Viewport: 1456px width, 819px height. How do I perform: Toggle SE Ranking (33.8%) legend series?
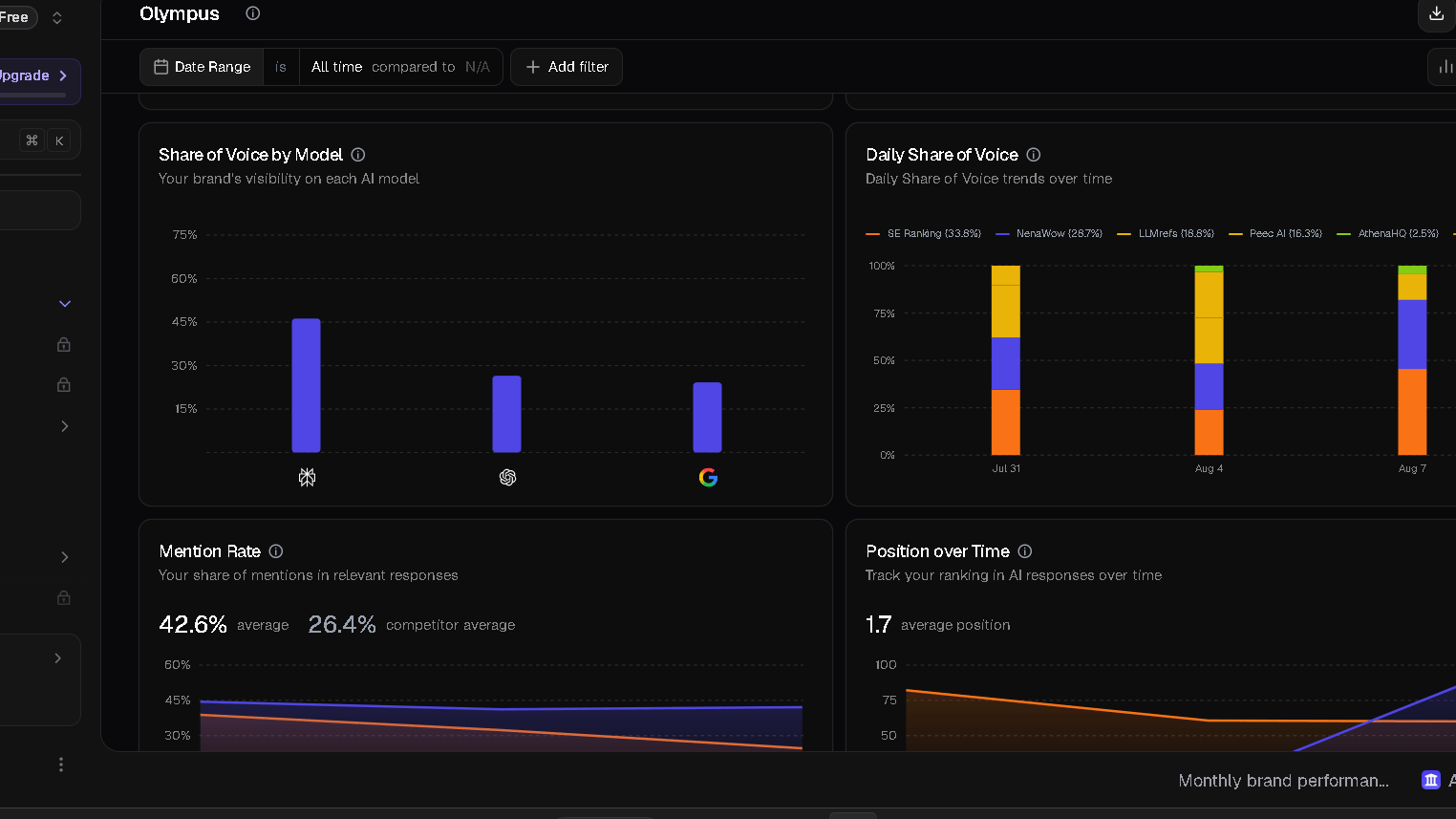click(x=923, y=233)
